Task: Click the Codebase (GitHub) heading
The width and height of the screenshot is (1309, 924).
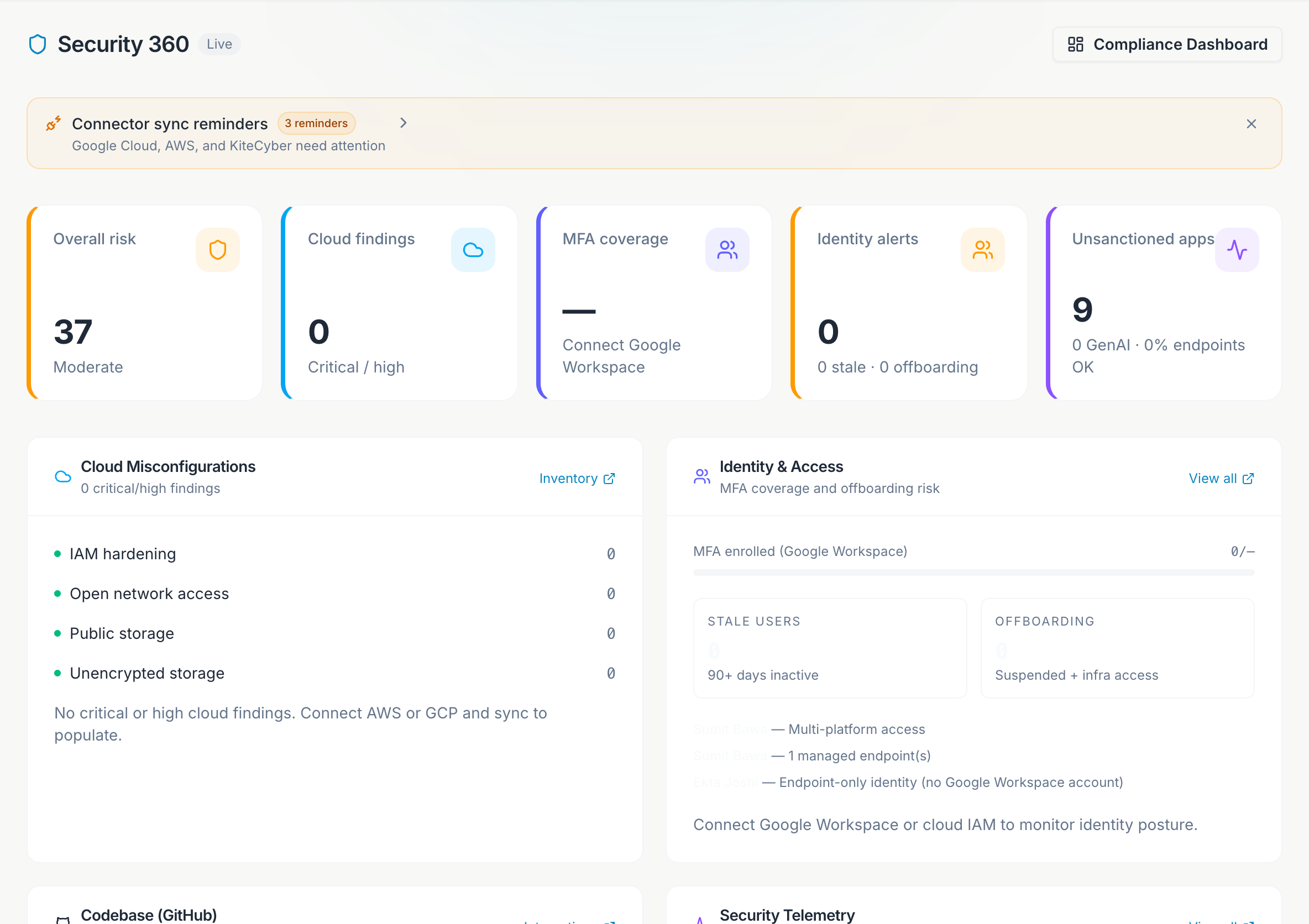Action: click(x=149, y=915)
